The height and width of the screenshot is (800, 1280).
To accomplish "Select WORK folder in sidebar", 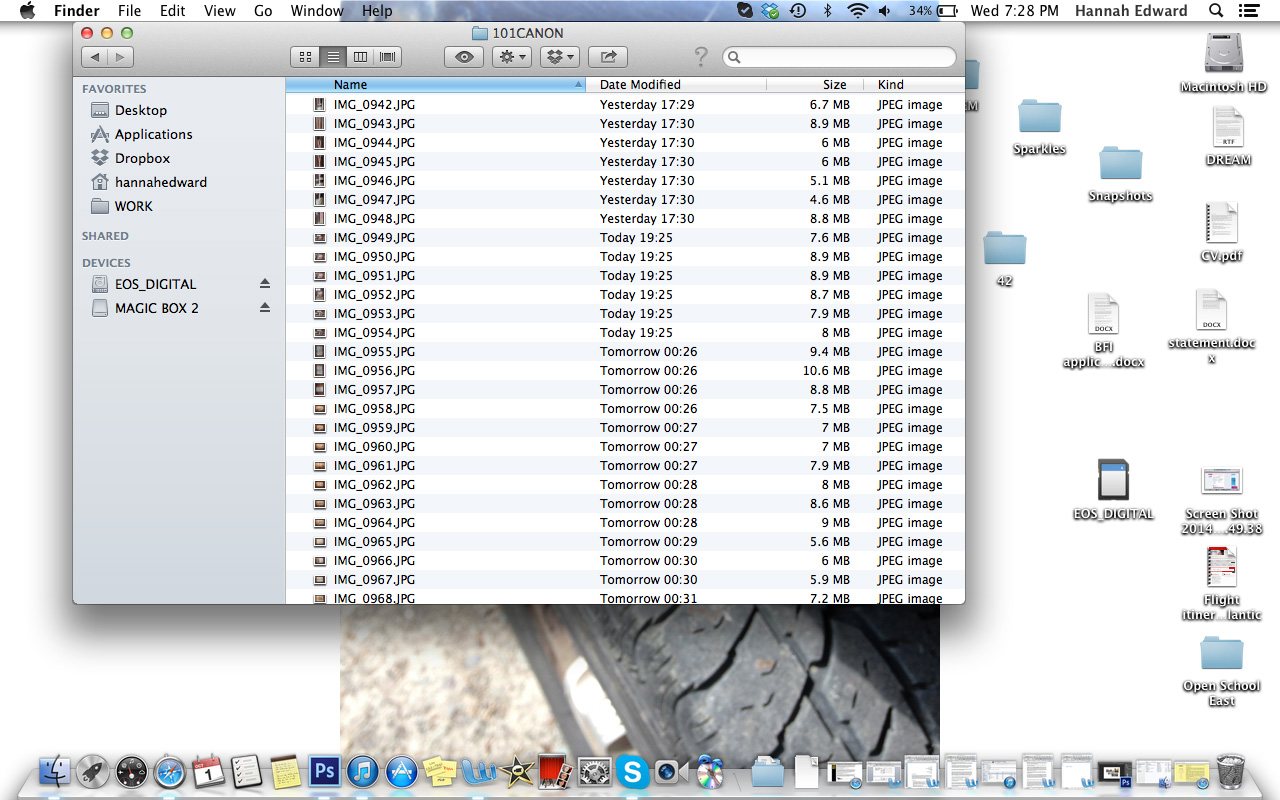I will (133, 206).
